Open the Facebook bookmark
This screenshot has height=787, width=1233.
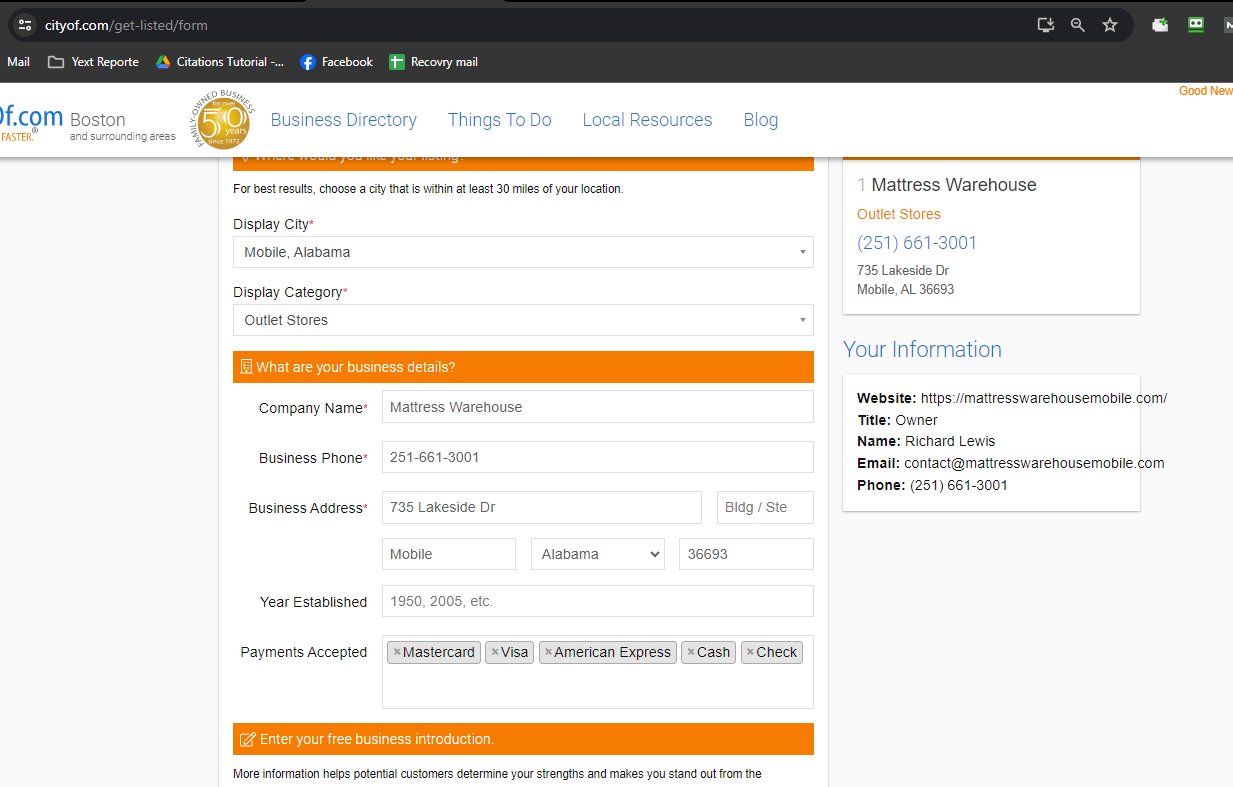coord(336,62)
